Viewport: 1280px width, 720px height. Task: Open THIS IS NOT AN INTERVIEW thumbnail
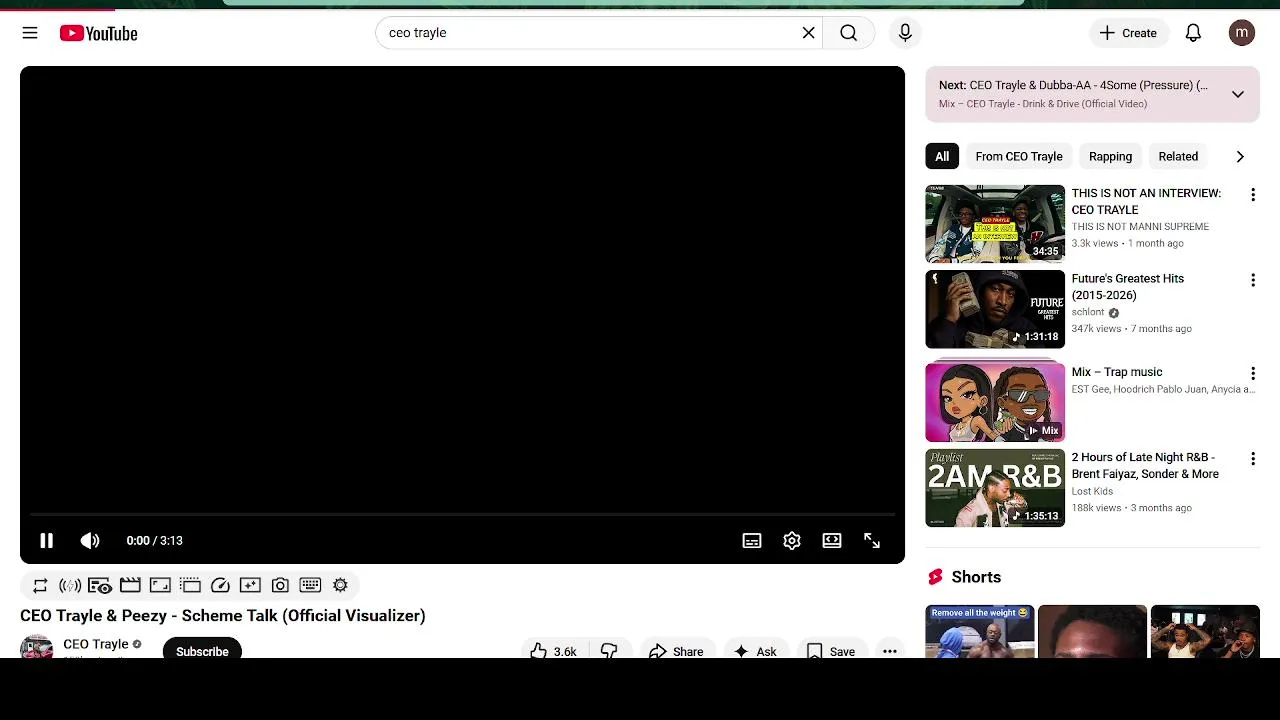point(995,224)
